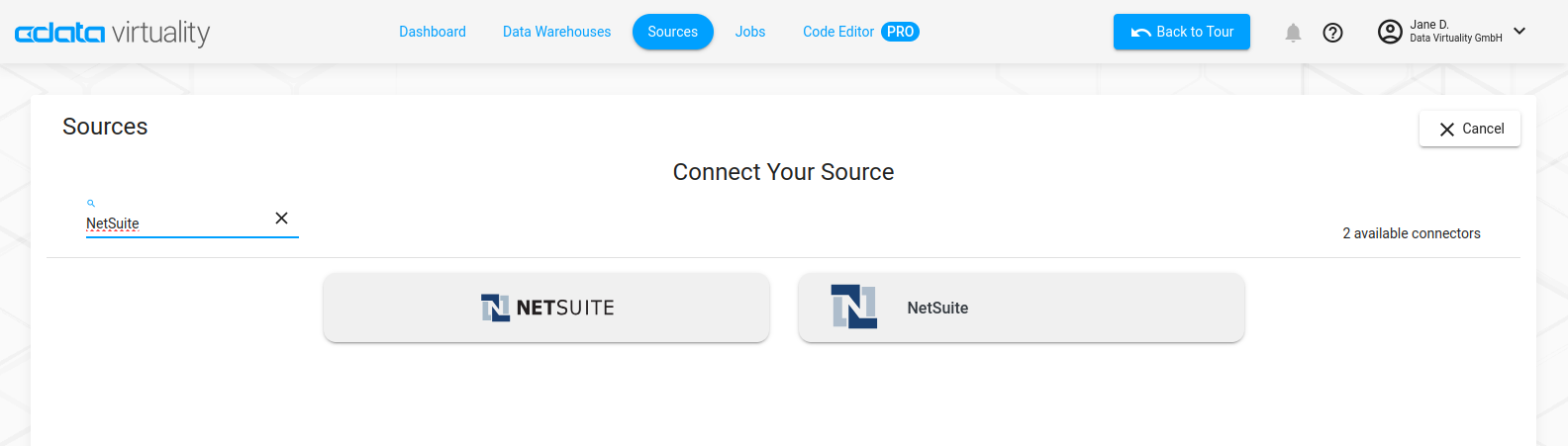
Task: Expand the user account dropdown chevron
Action: click(x=1519, y=31)
